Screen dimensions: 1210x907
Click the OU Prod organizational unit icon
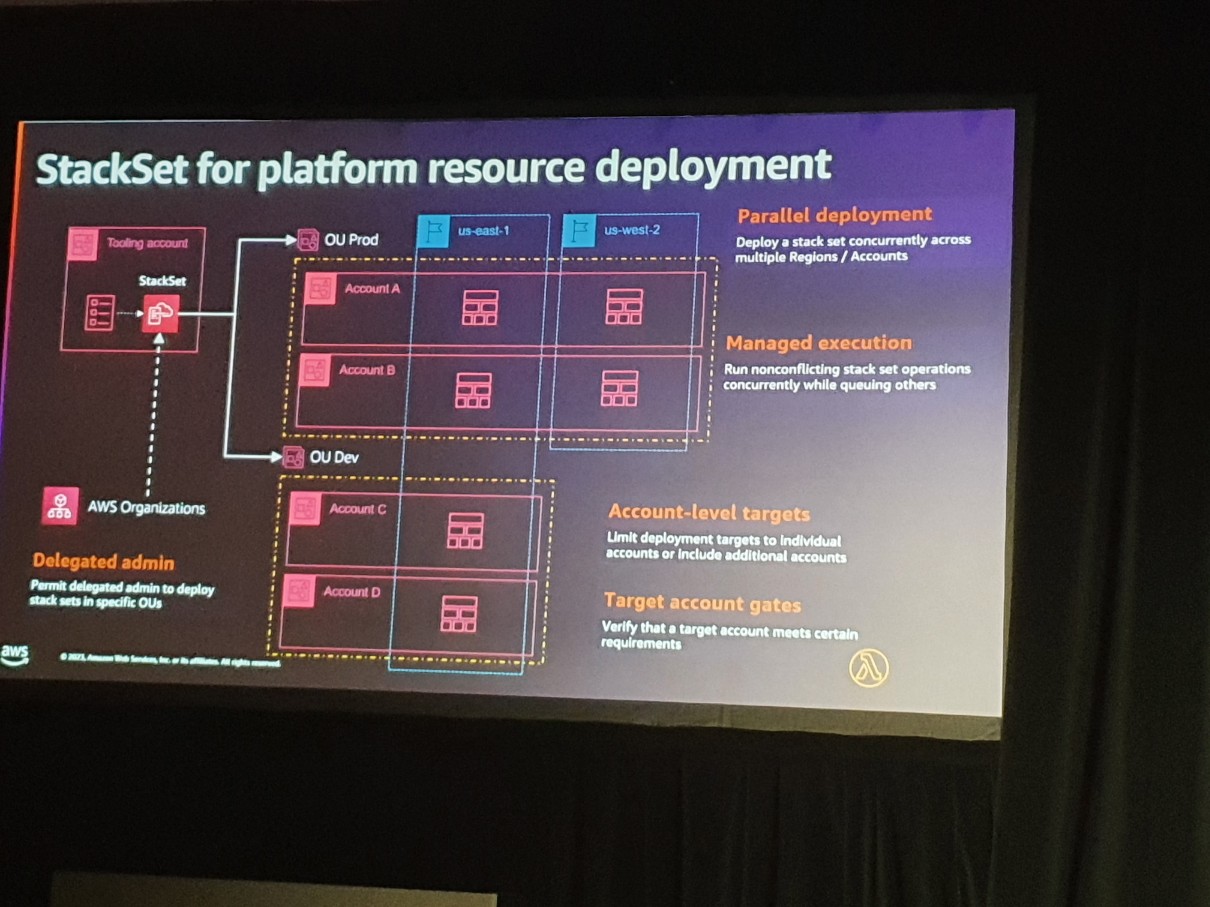(308, 240)
